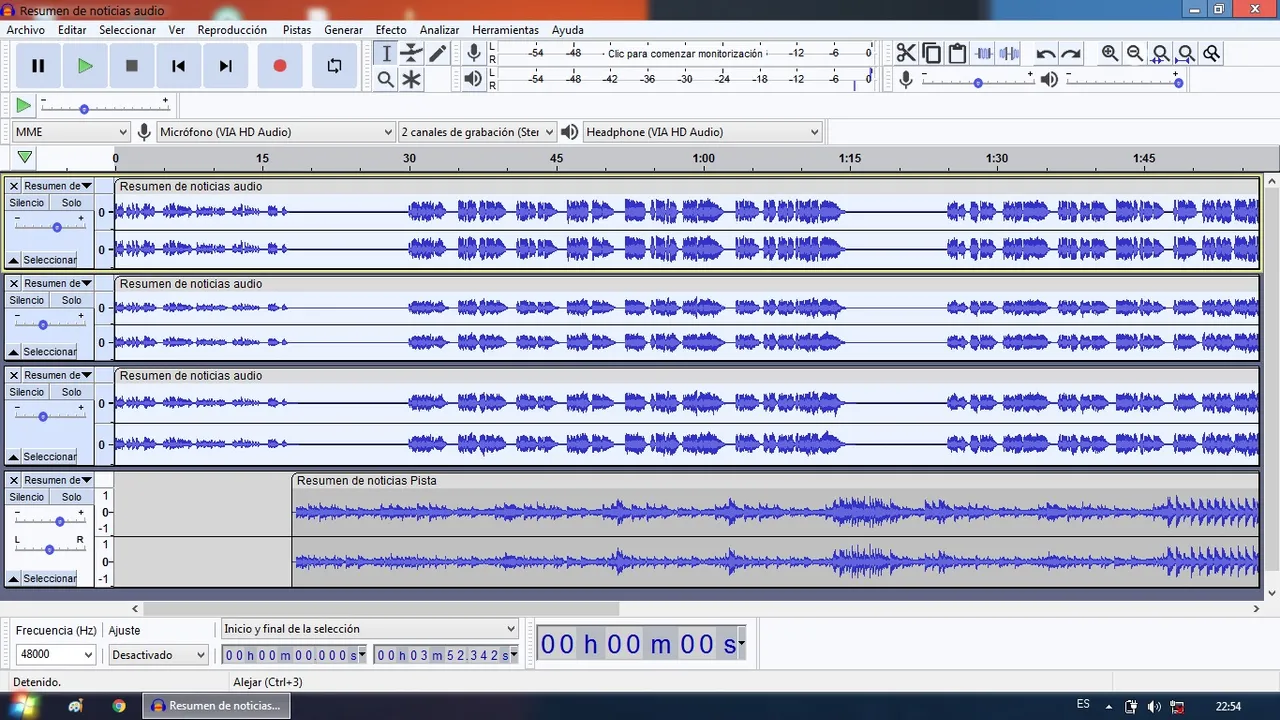Click the Play-at-speed slider
Screen dimensions: 1280x720
pos(105,106)
